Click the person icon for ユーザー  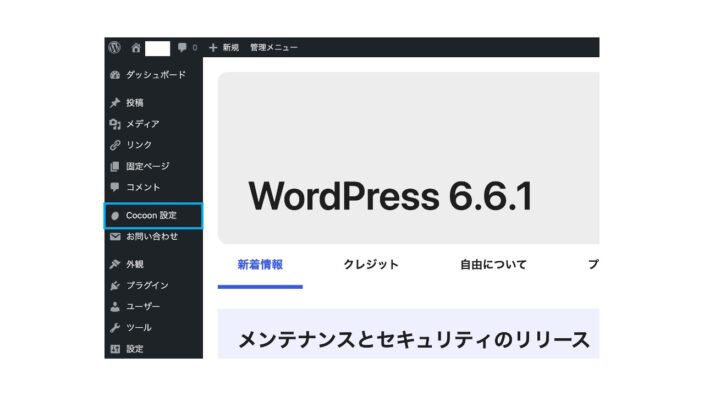[x=115, y=307]
